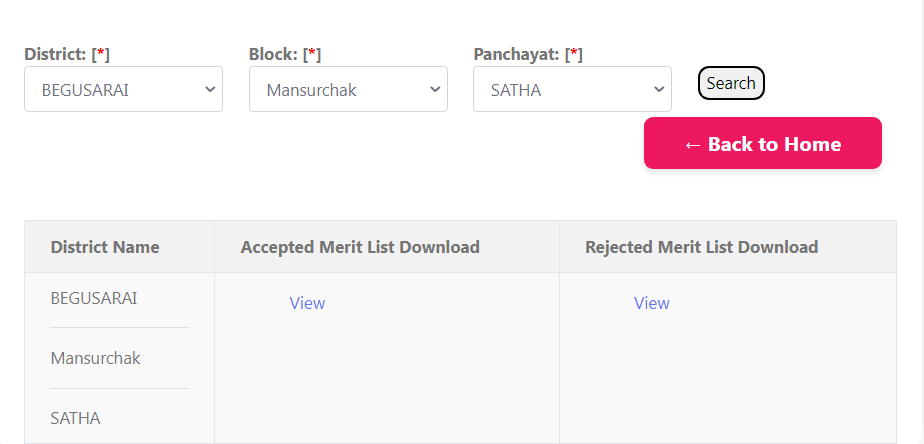
Task: Select the BEGUSARAI text in the table
Action: pos(94,298)
